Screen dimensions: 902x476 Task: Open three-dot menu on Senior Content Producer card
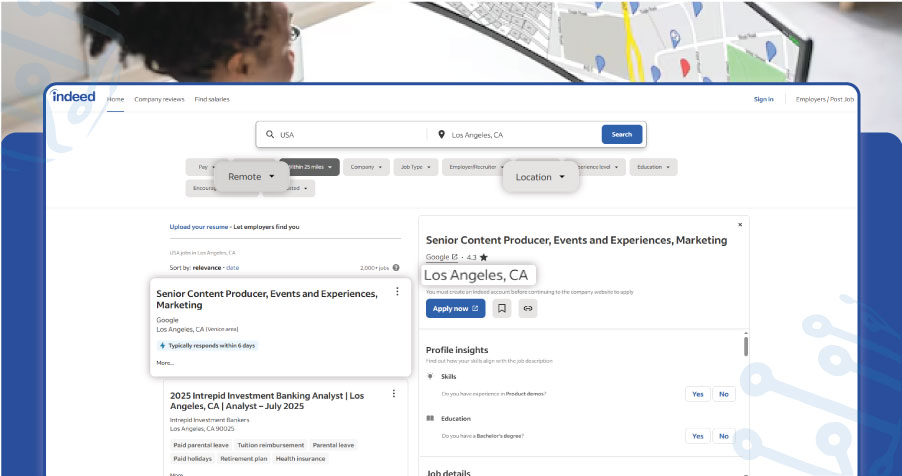(397, 292)
